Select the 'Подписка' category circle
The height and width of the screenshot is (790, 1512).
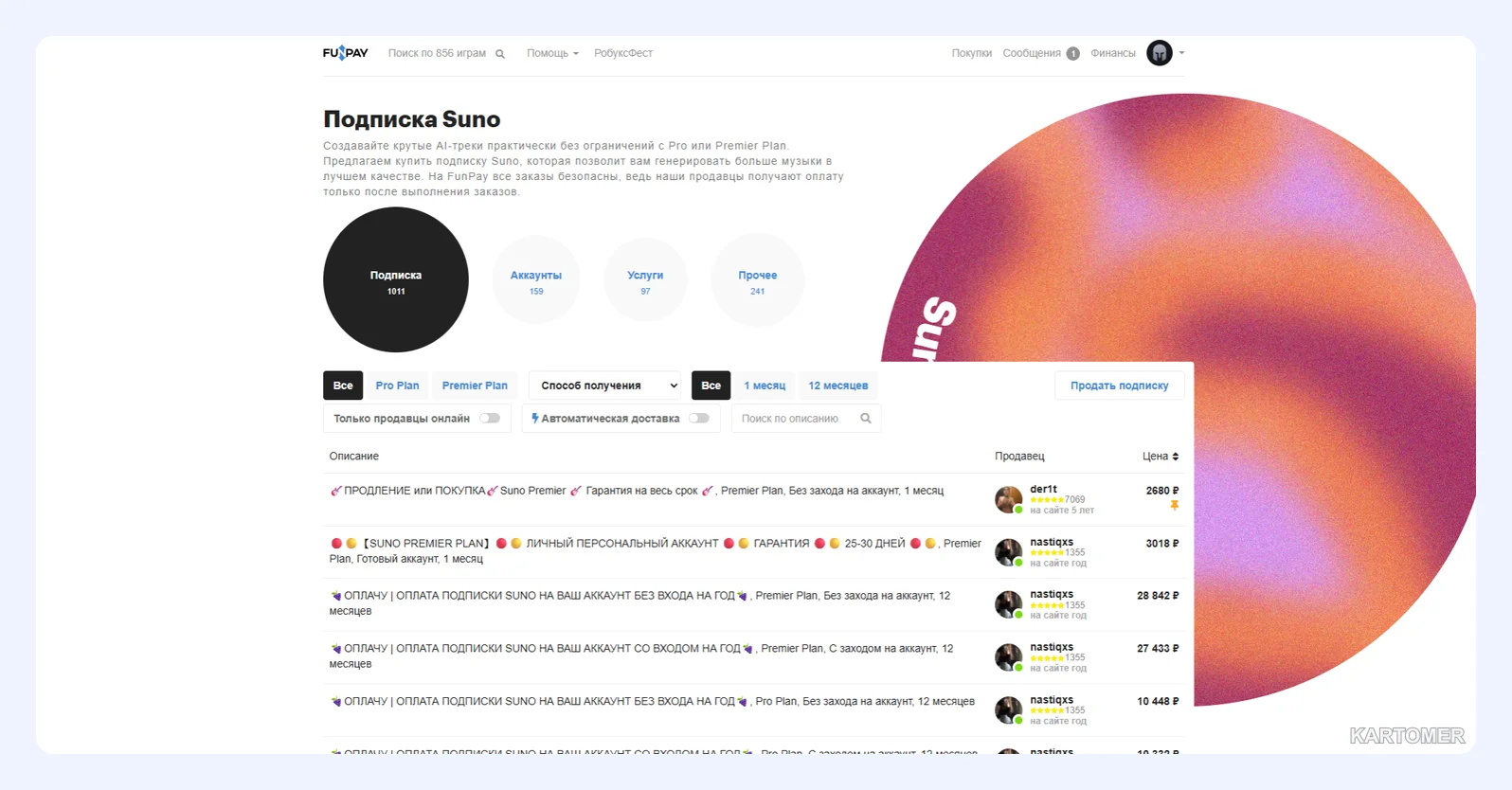pos(396,279)
